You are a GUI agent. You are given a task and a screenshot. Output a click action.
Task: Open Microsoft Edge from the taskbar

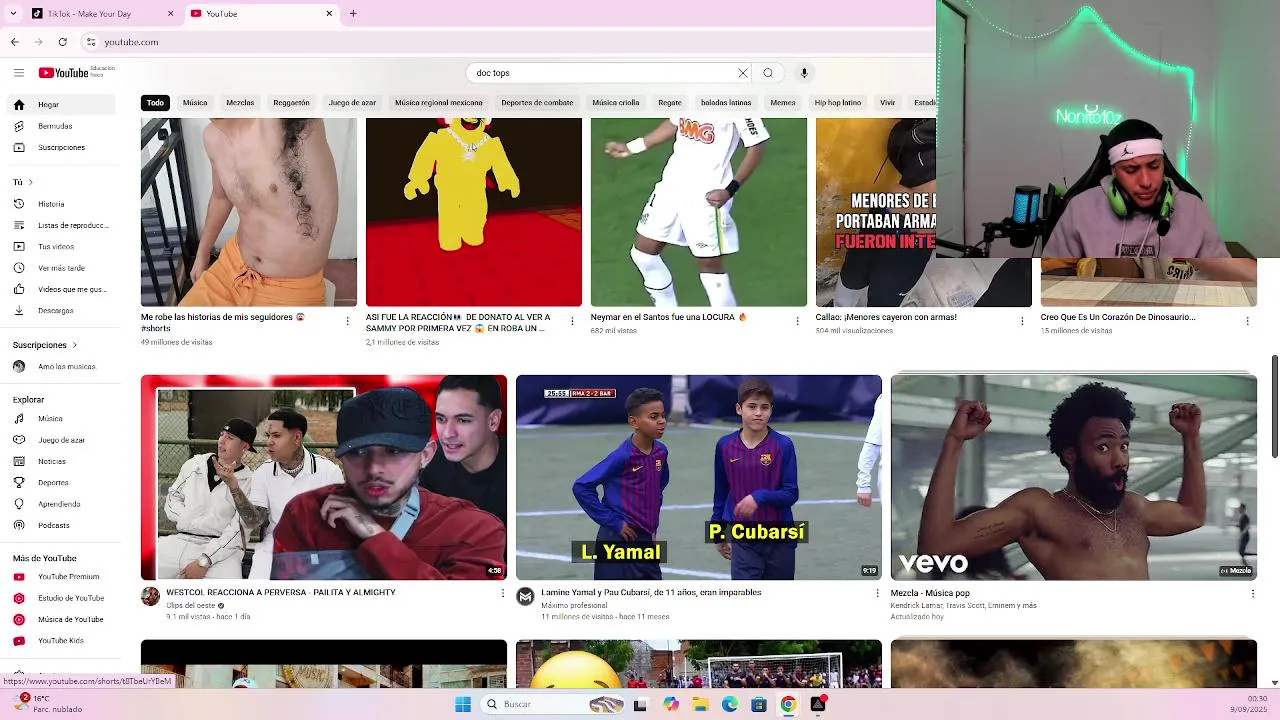tap(730, 704)
